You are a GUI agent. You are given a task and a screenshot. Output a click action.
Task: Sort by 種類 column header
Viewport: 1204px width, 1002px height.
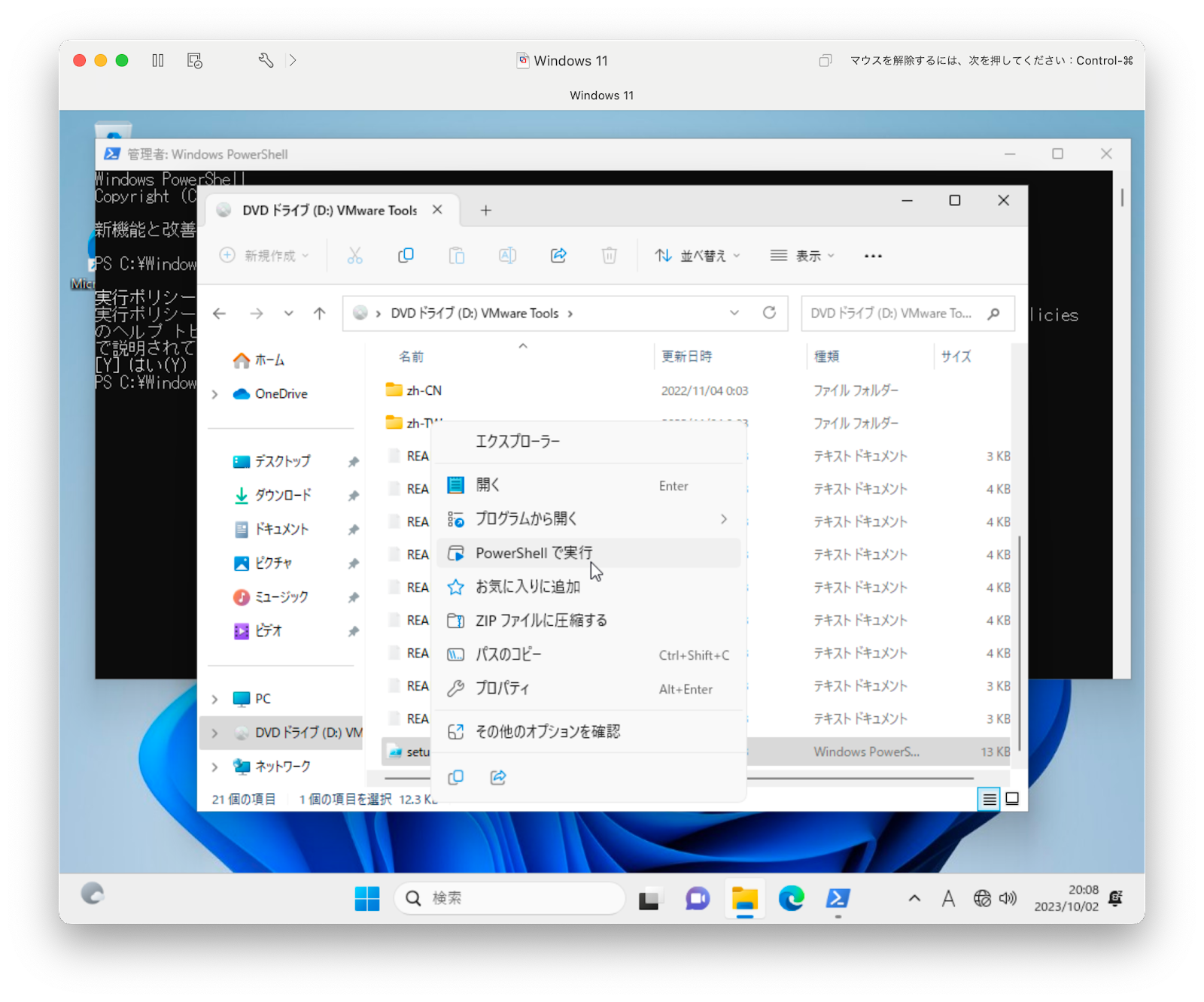point(827,357)
